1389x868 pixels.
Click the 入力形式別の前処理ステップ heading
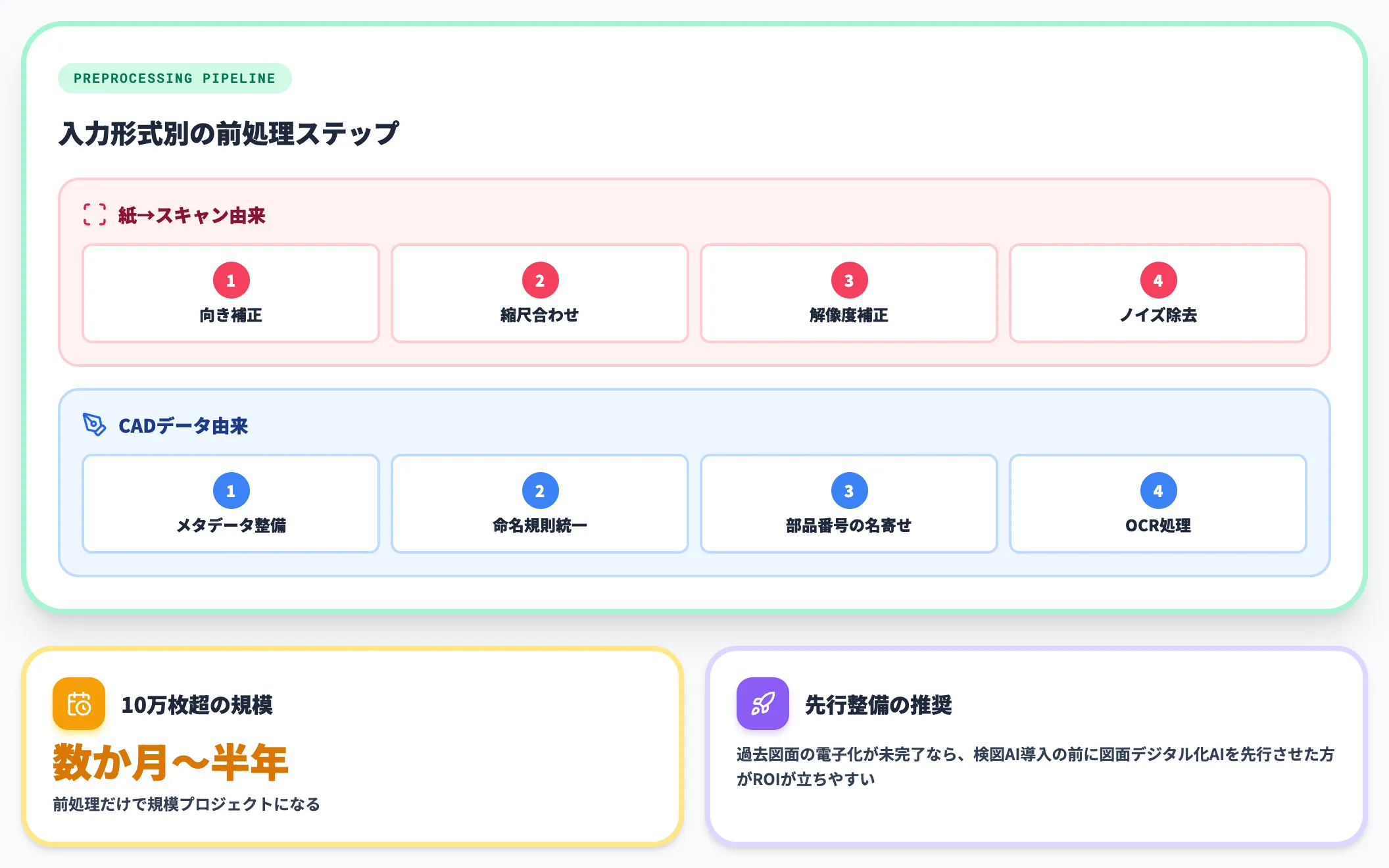pyautogui.click(x=229, y=133)
